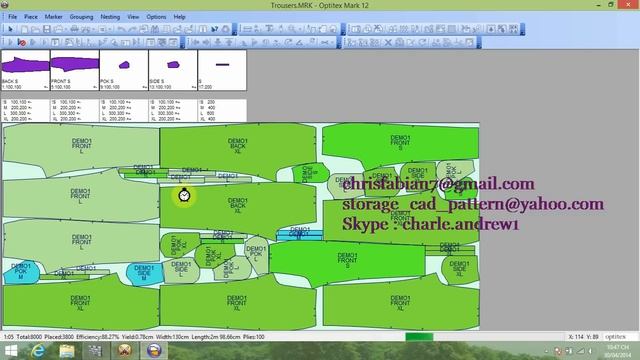
Task: Open the Marker menu
Action: click(x=53, y=17)
